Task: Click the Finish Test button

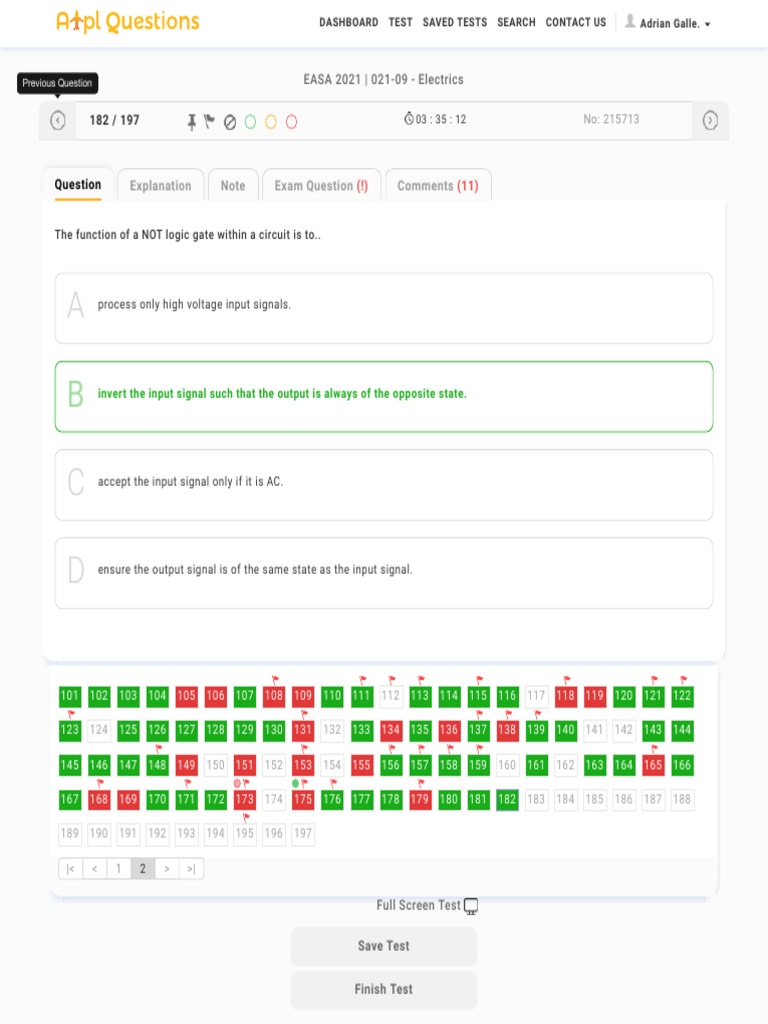Action: 384,990
